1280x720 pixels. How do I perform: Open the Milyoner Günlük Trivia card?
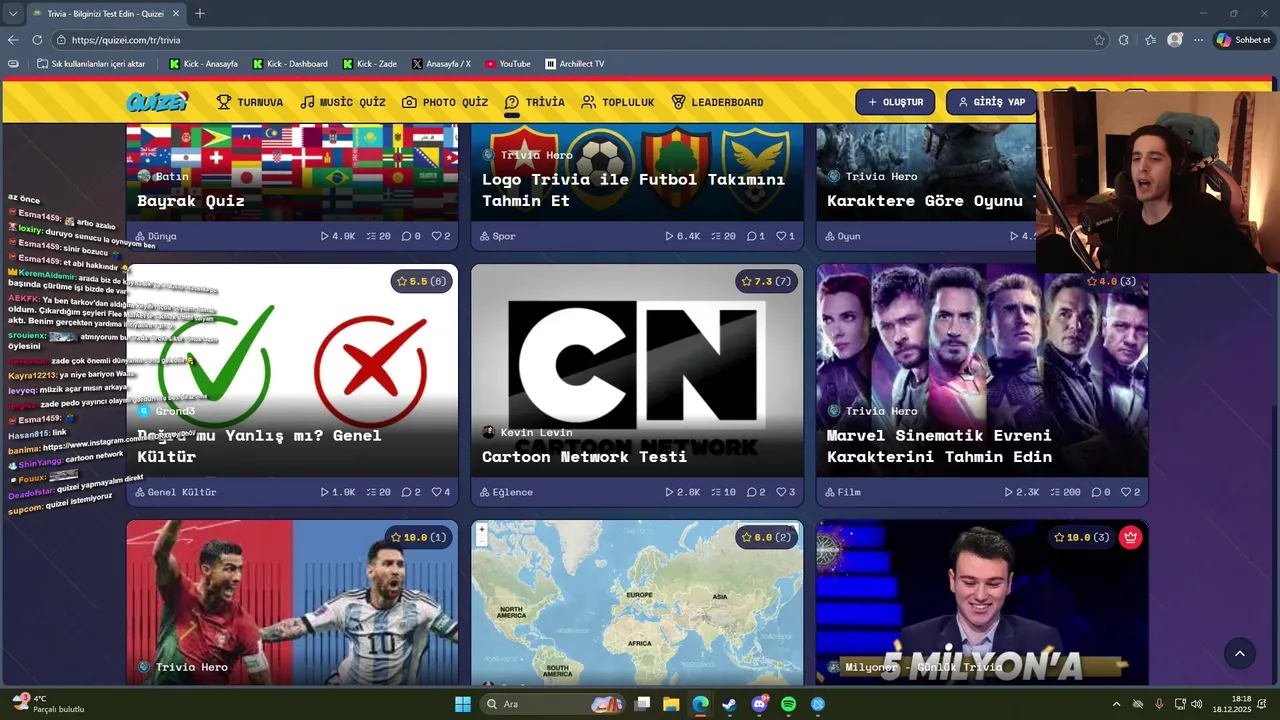[x=982, y=603]
